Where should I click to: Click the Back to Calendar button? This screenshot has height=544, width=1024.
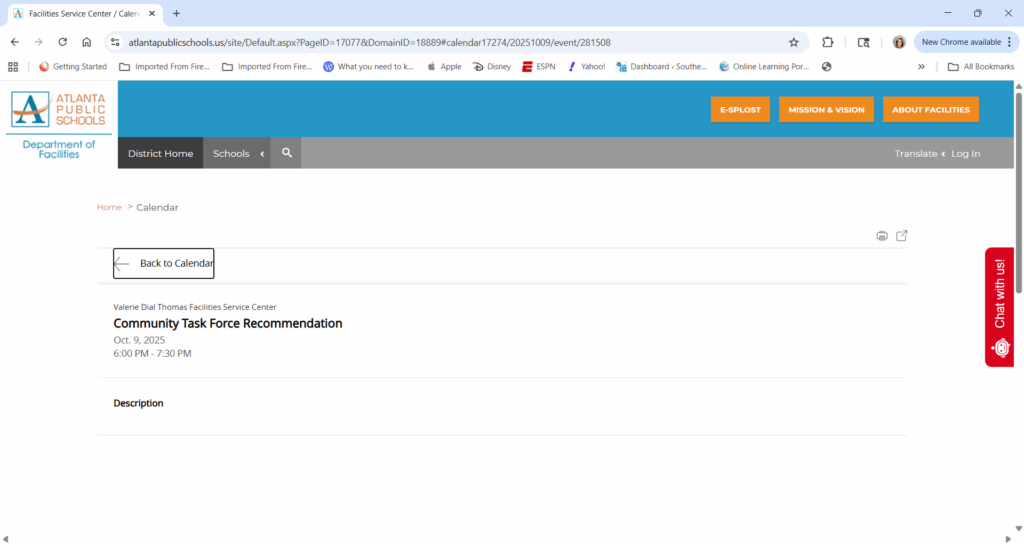164,263
